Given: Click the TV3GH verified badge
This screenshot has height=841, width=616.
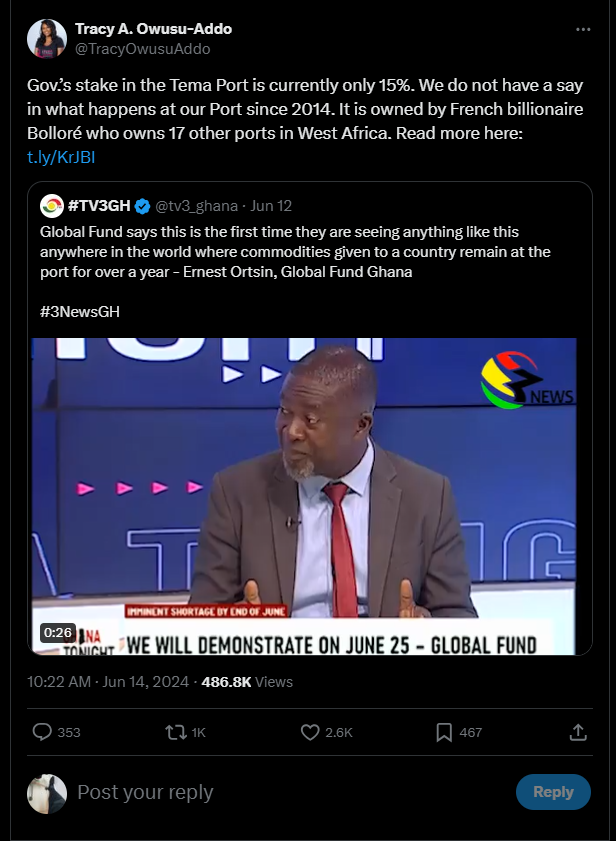Looking at the screenshot, I should [142, 206].
